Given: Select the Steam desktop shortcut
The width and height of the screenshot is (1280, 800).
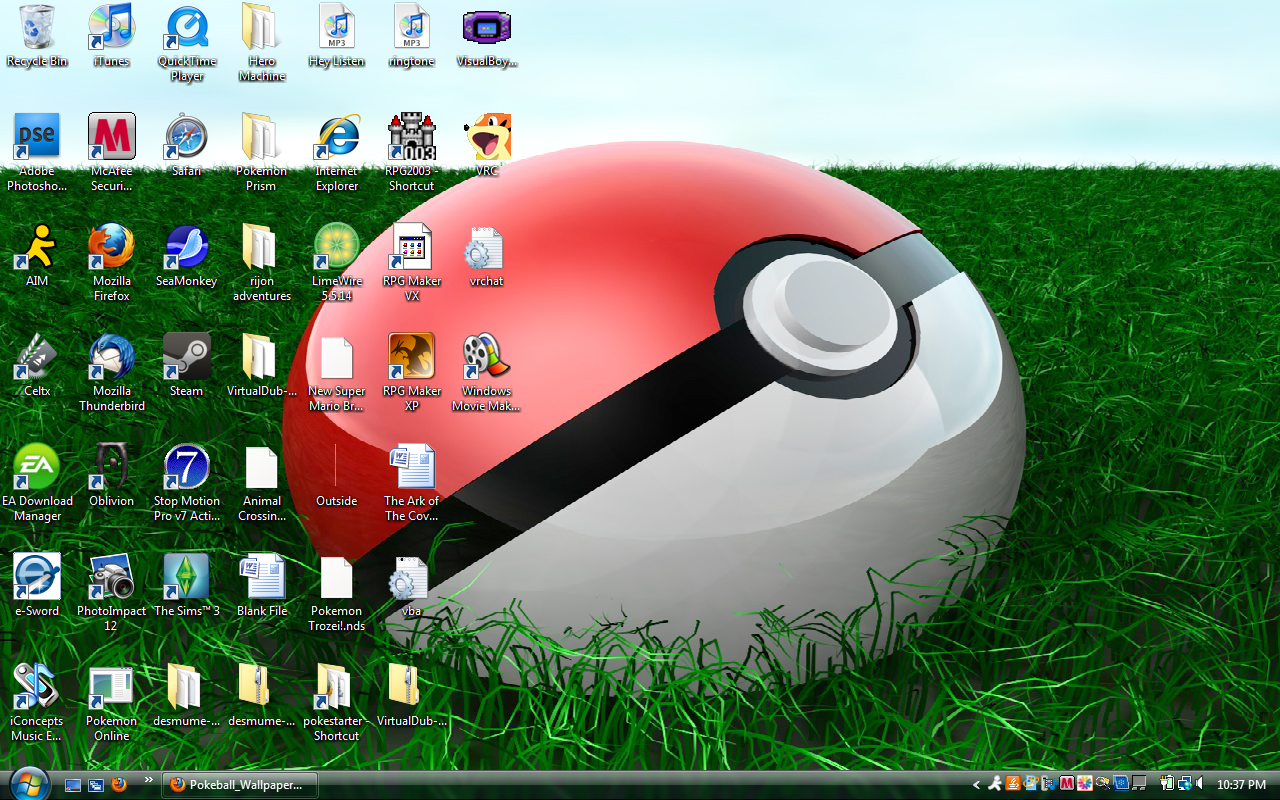Looking at the screenshot, I should click(x=187, y=366).
